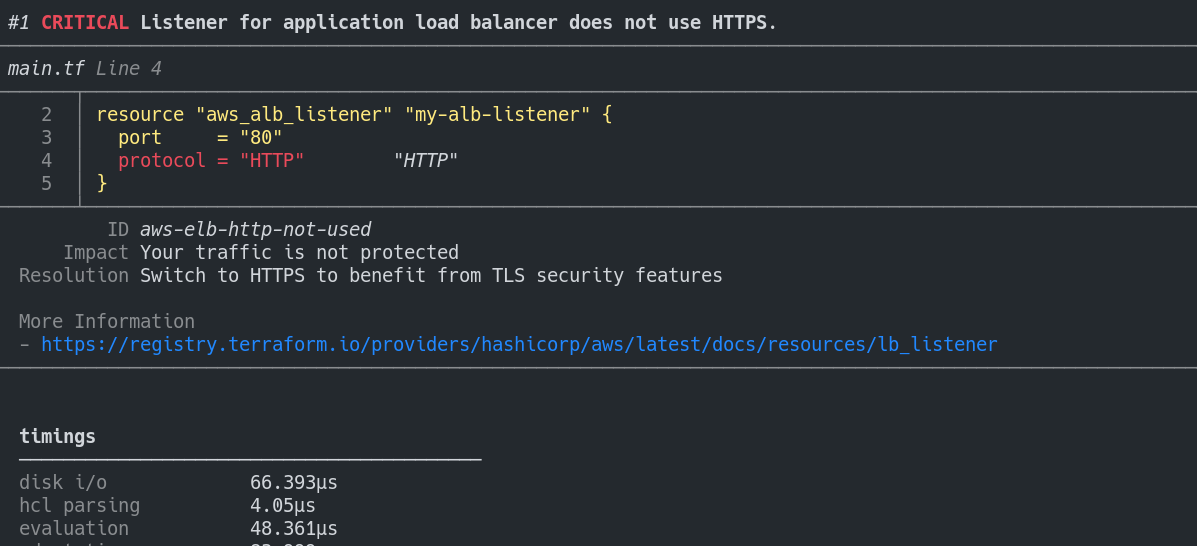
Task: Click the italic "HTTP" annotation value
Action: click(425, 161)
